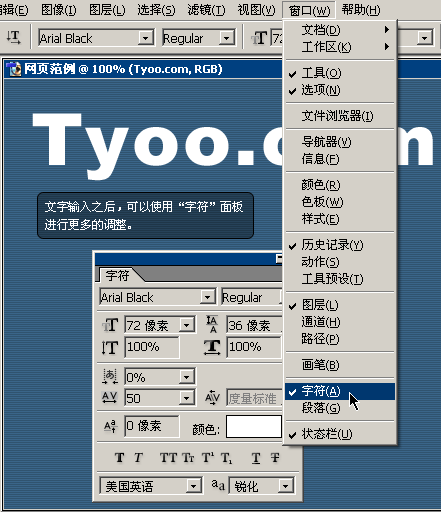This screenshot has height=512, width=441.
Task: Open Arial Black font dropdown in options bar
Action: tap(145, 38)
